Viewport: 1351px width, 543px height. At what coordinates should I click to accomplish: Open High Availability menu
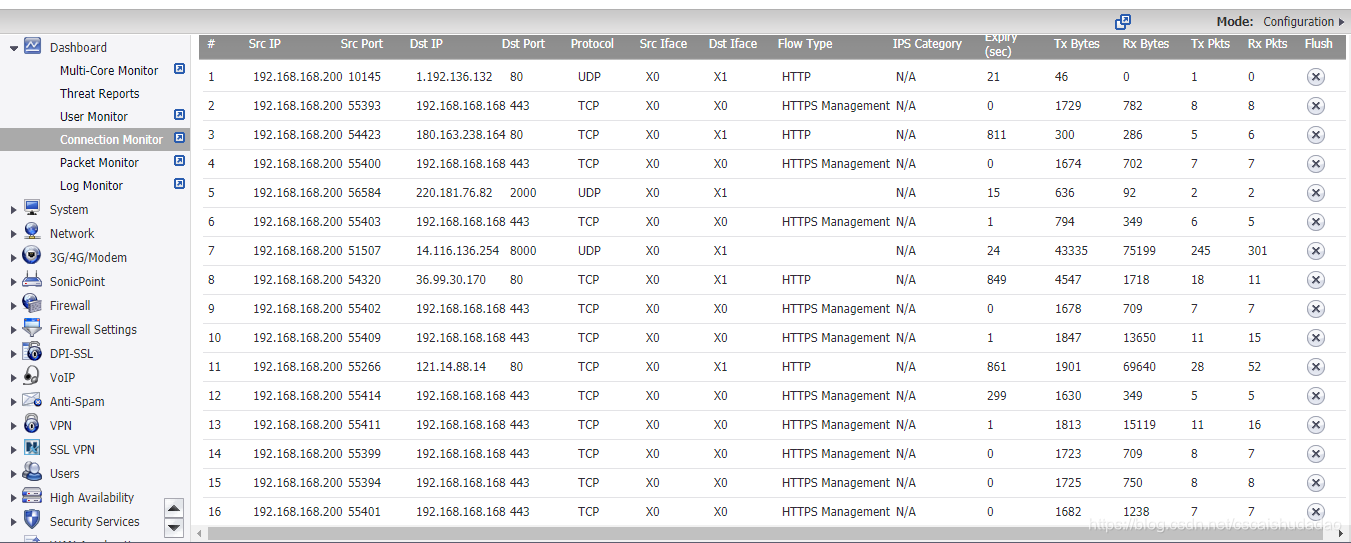click(92, 497)
